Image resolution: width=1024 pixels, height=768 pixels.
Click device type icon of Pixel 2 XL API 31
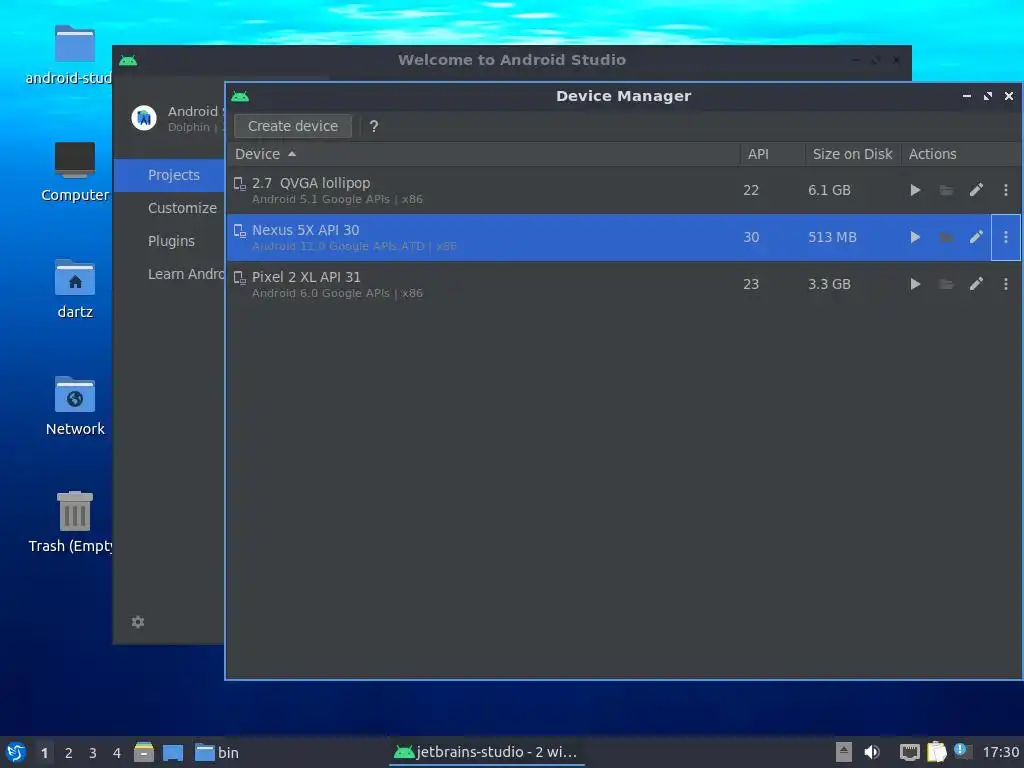(240, 278)
